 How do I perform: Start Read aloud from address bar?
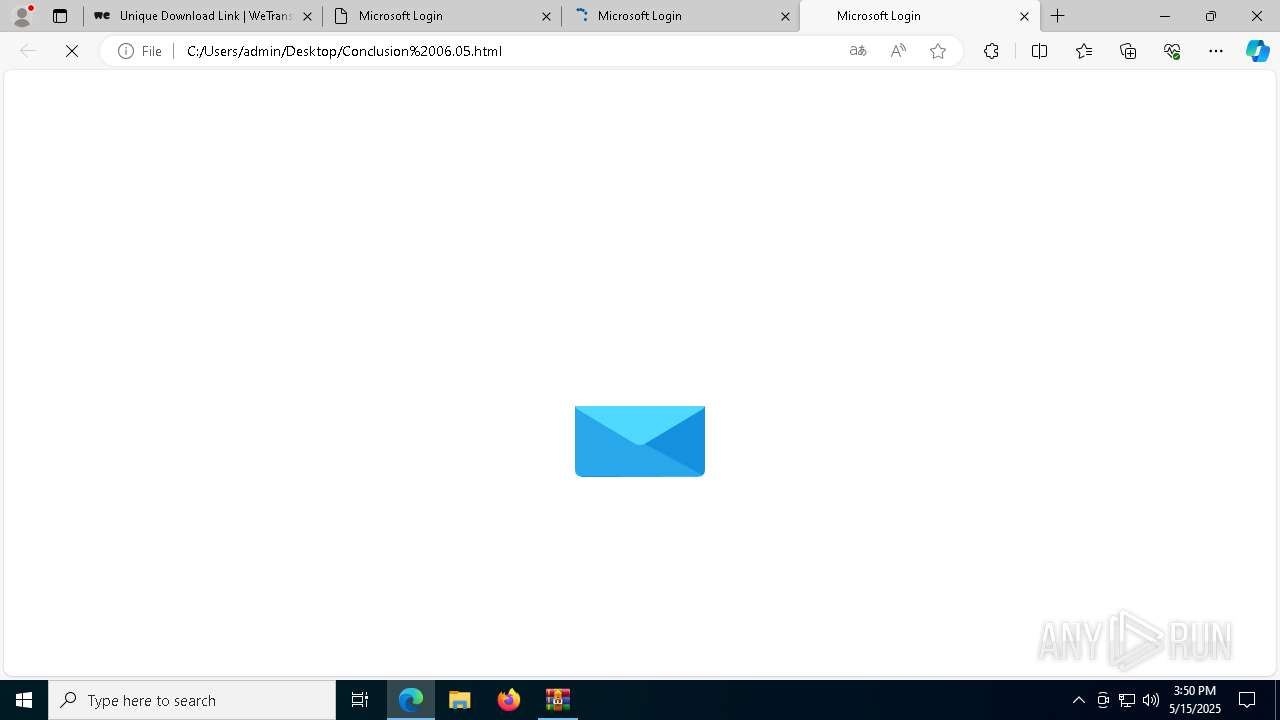click(x=898, y=51)
